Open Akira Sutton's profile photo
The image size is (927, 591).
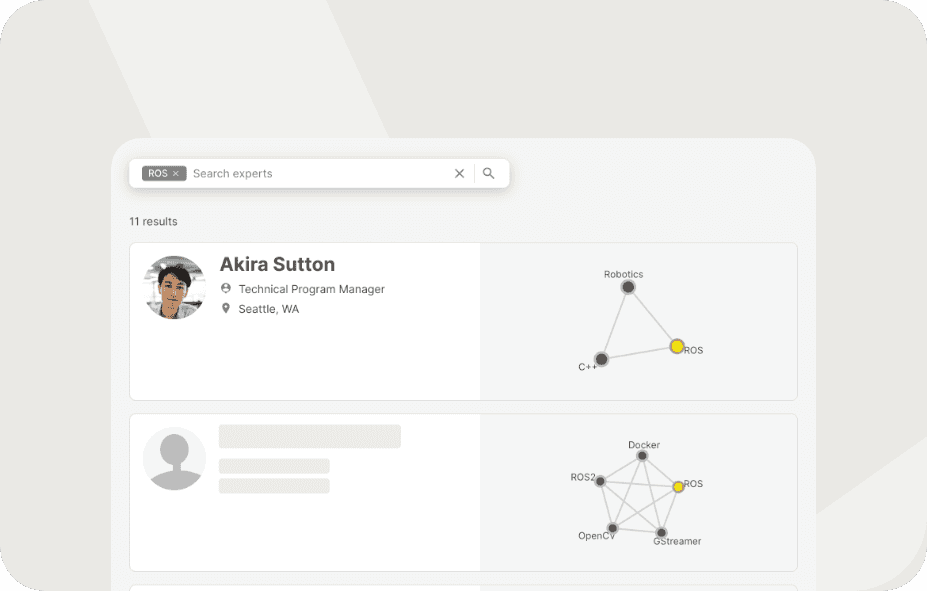coord(175,287)
